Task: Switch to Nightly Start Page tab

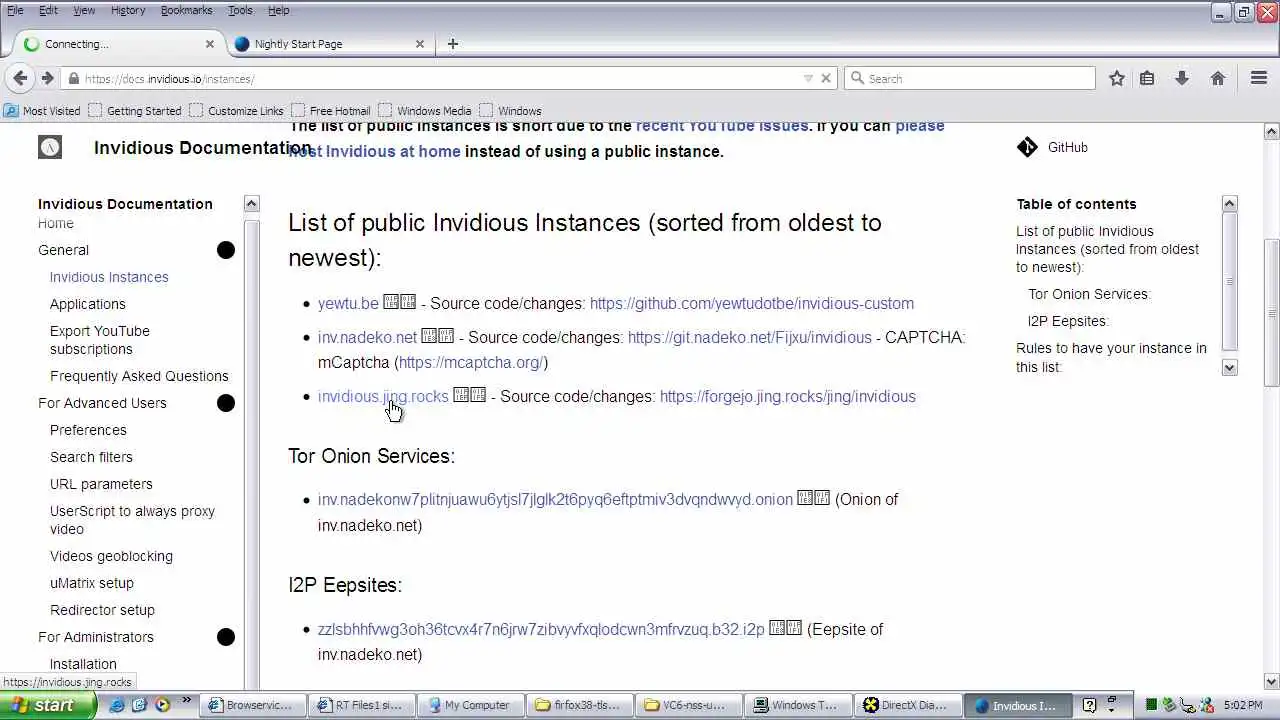Action: click(x=330, y=44)
